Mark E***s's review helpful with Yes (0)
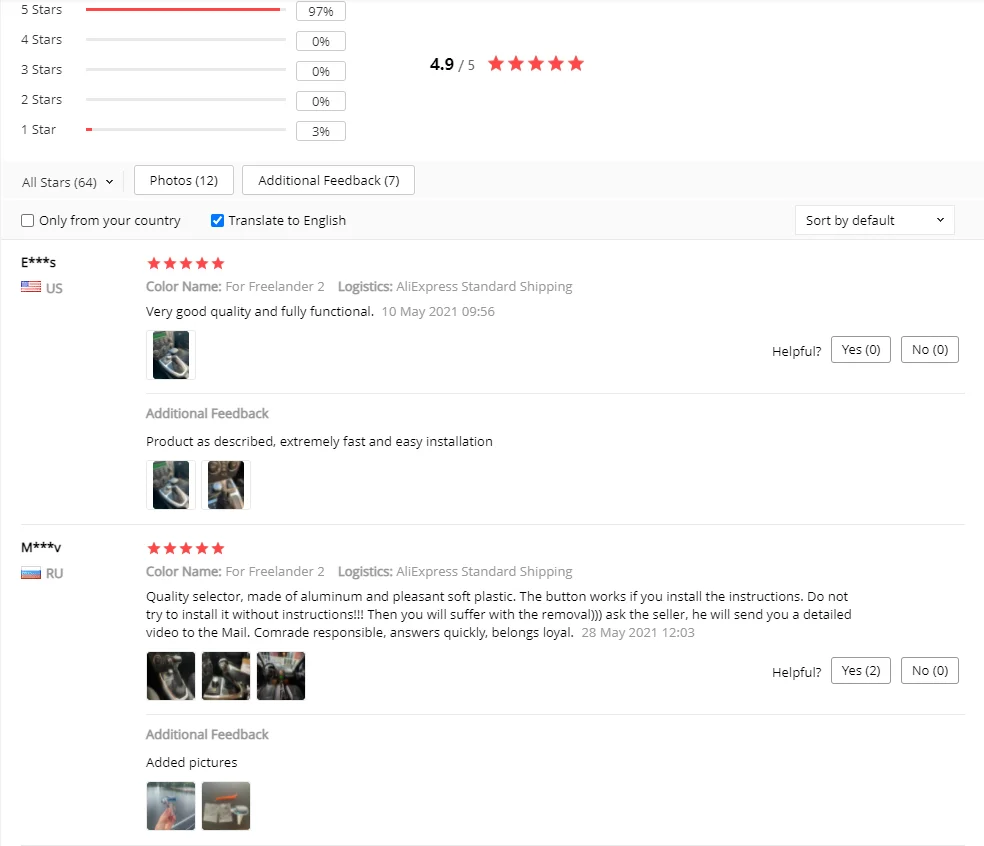The height and width of the screenshot is (846, 984). tap(860, 350)
